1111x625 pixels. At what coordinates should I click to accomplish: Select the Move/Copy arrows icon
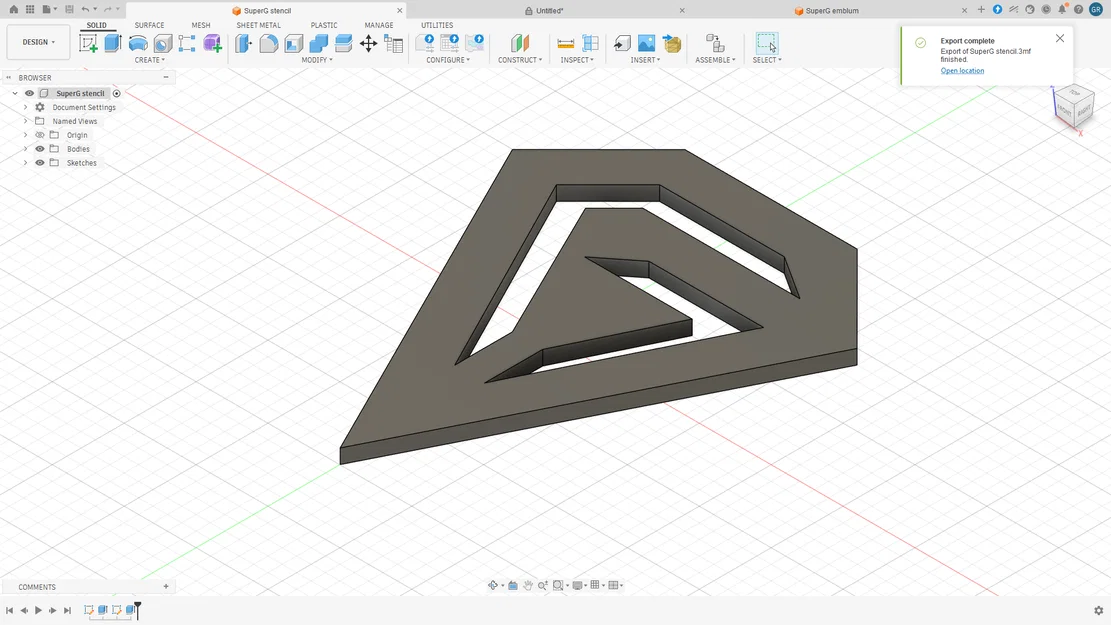(x=368, y=43)
